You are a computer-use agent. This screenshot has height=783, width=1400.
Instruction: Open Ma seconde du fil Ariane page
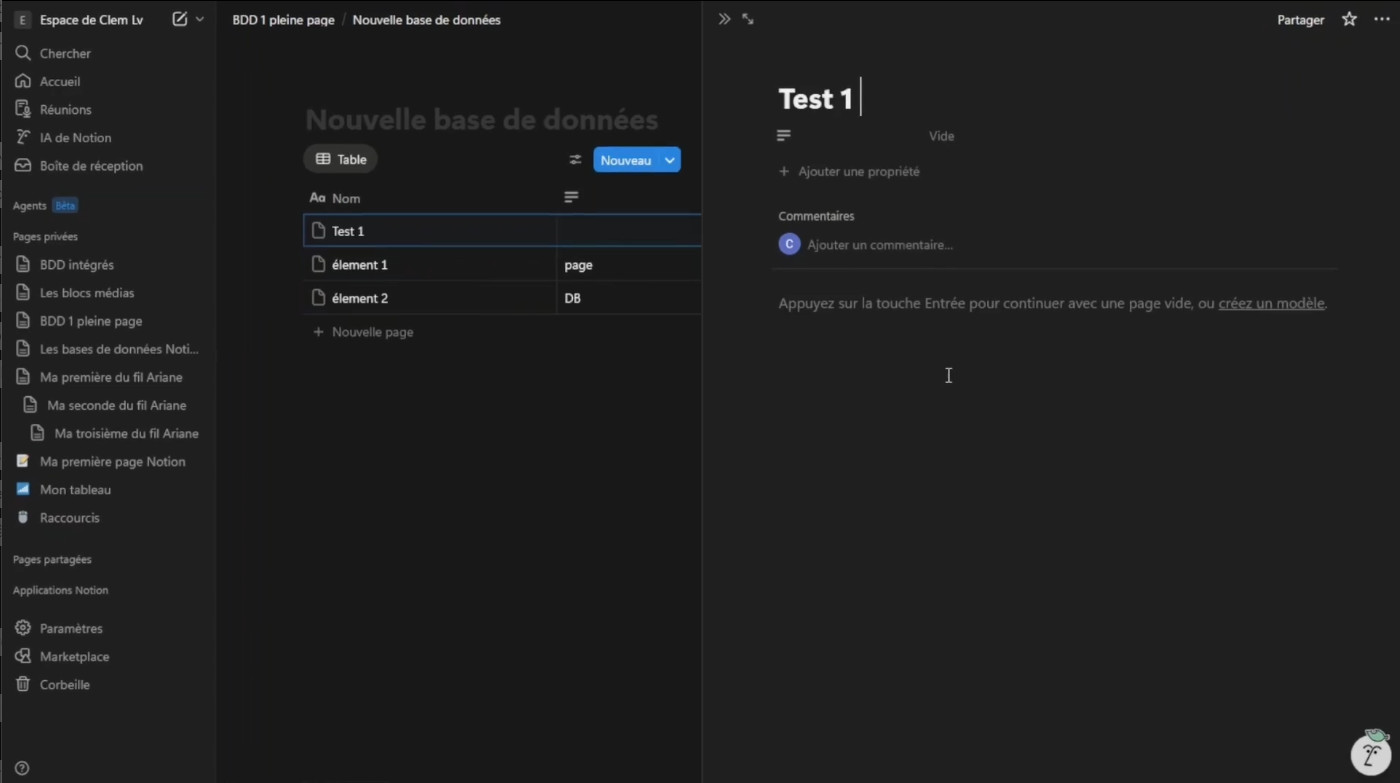pos(116,405)
